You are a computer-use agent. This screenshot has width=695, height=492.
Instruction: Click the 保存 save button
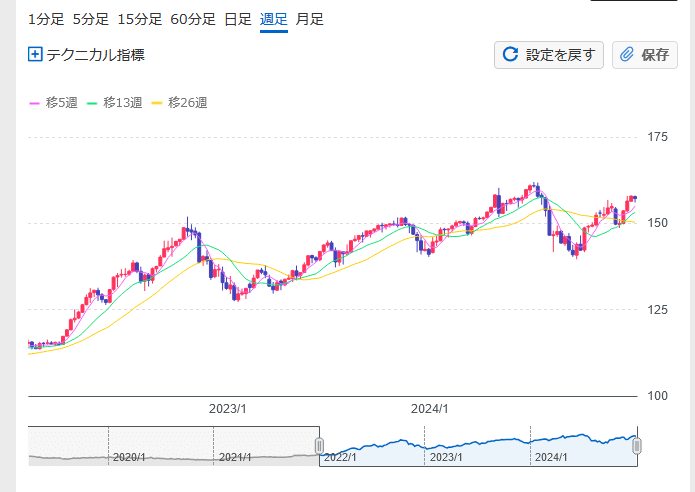tap(645, 55)
